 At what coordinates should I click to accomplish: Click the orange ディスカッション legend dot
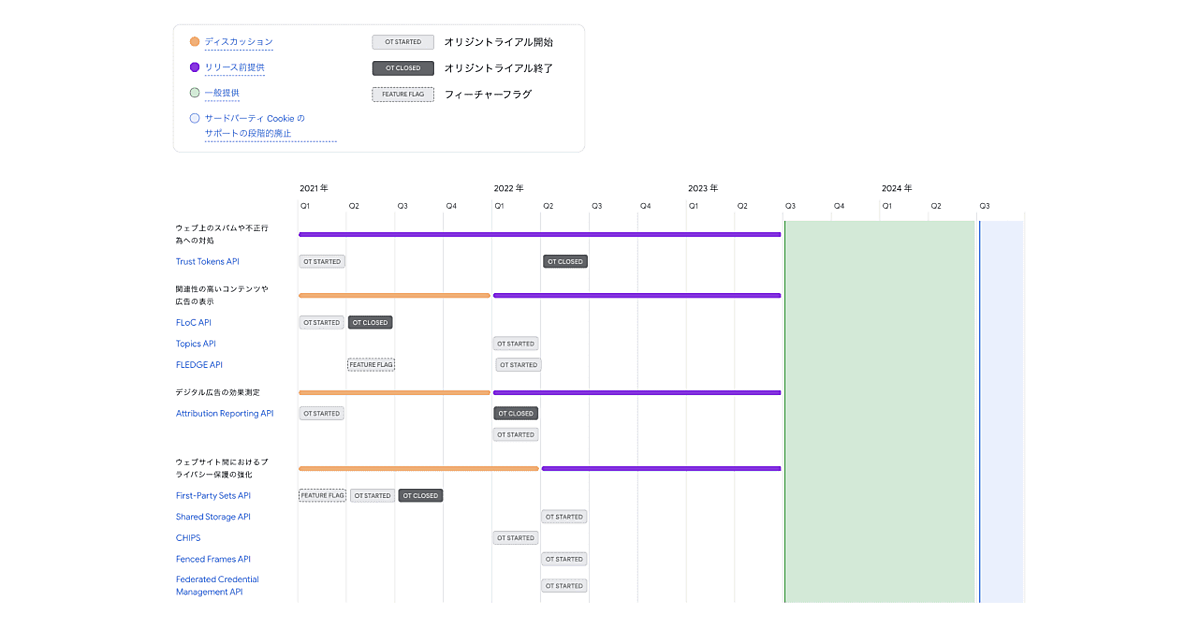coord(194,42)
